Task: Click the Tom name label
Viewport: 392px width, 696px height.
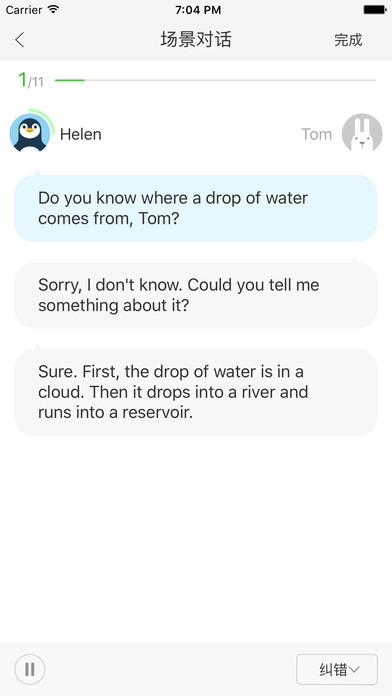Action: coord(317,134)
